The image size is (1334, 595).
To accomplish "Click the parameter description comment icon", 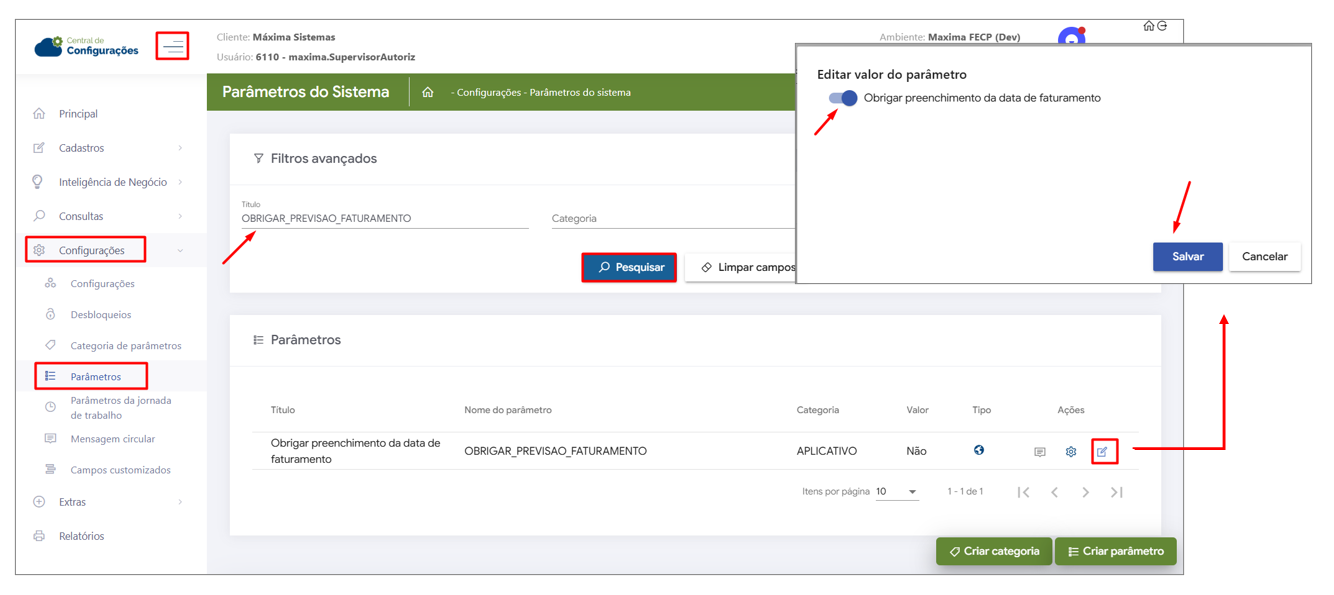I will (1040, 452).
